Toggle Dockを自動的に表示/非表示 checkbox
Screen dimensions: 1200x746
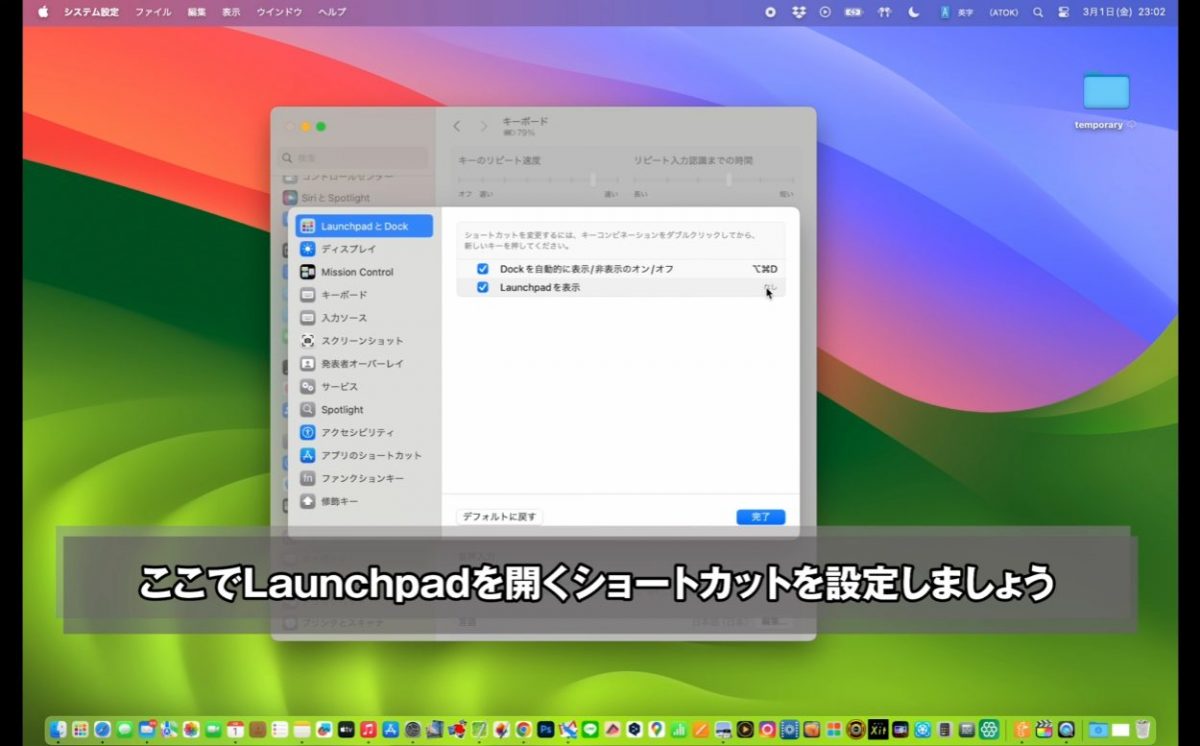coord(483,269)
